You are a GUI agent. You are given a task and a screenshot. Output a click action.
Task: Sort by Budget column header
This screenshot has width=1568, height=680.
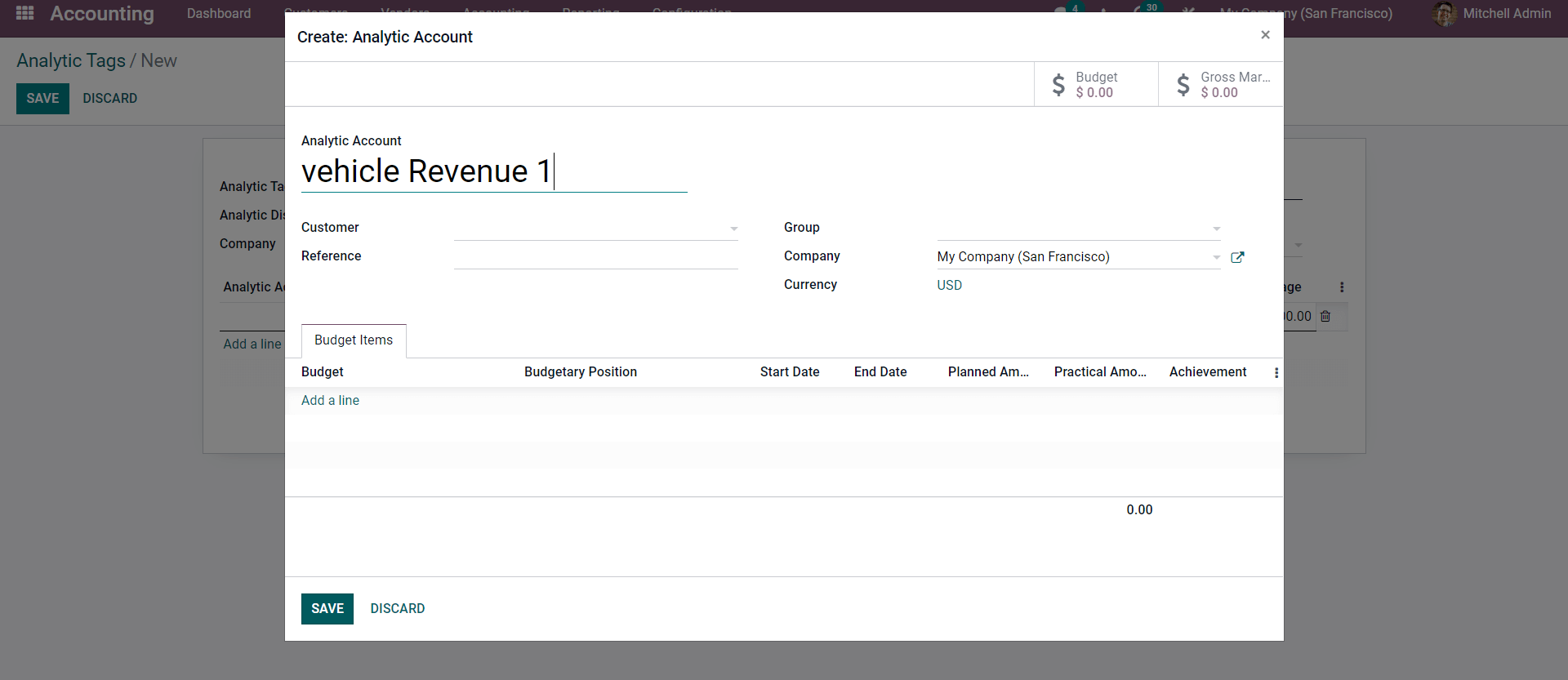coord(323,372)
